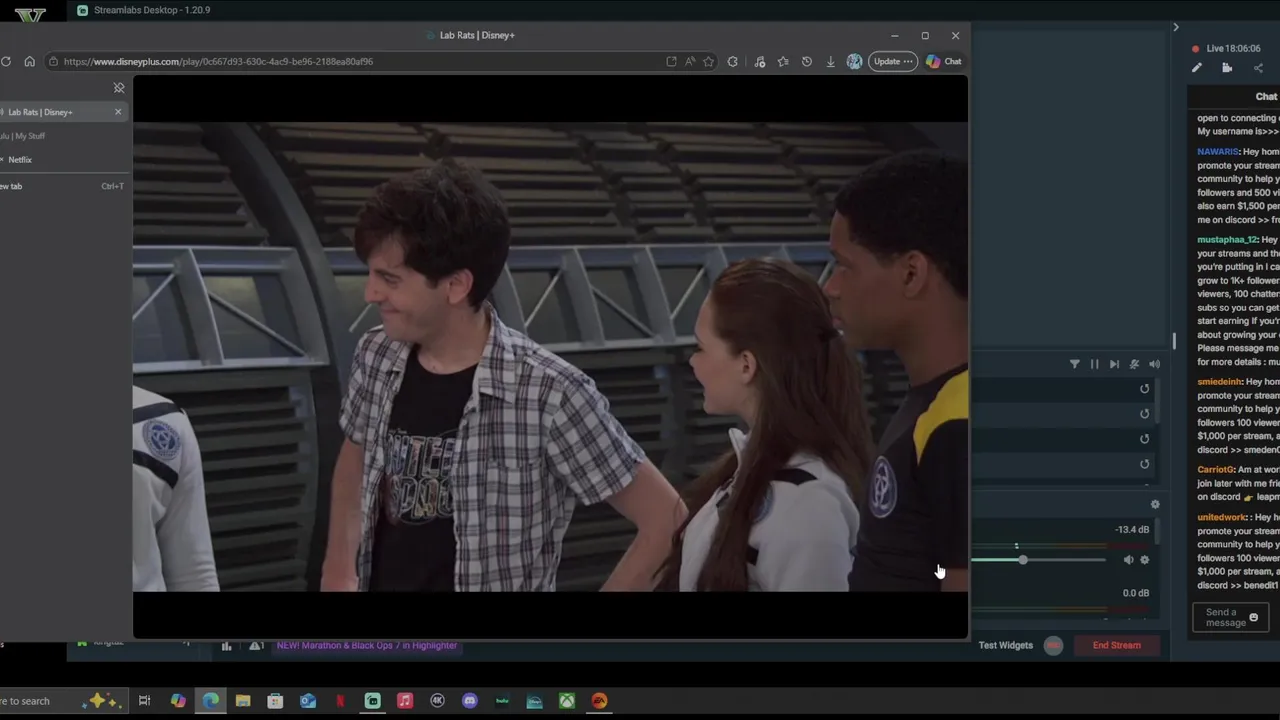Mute the -13.4 dB audio source
This screenshot has height=720, width=1280.
pyautogui.click(x=1129, y=560)
